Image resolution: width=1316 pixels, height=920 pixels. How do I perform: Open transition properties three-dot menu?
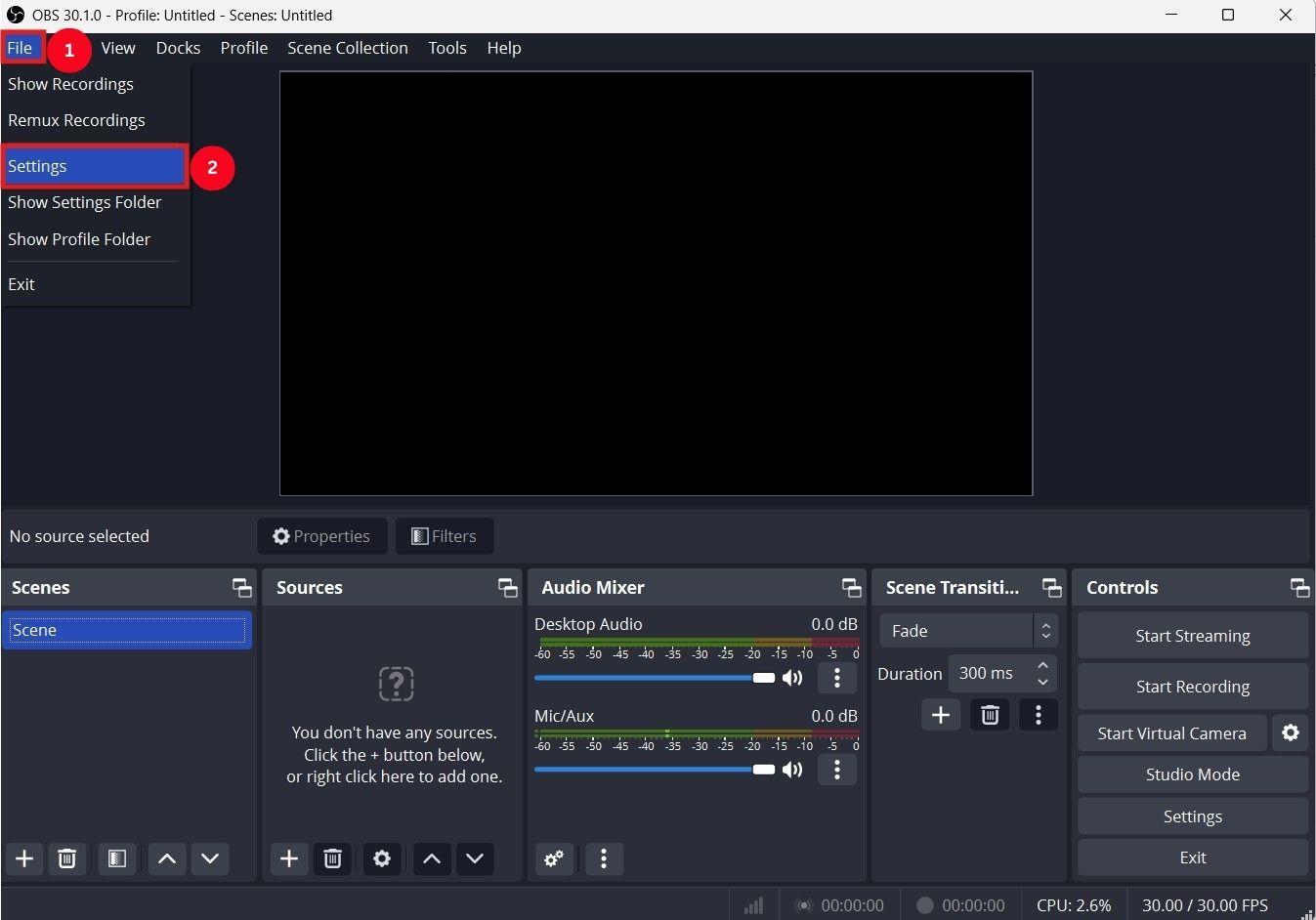coord(1039,715)
